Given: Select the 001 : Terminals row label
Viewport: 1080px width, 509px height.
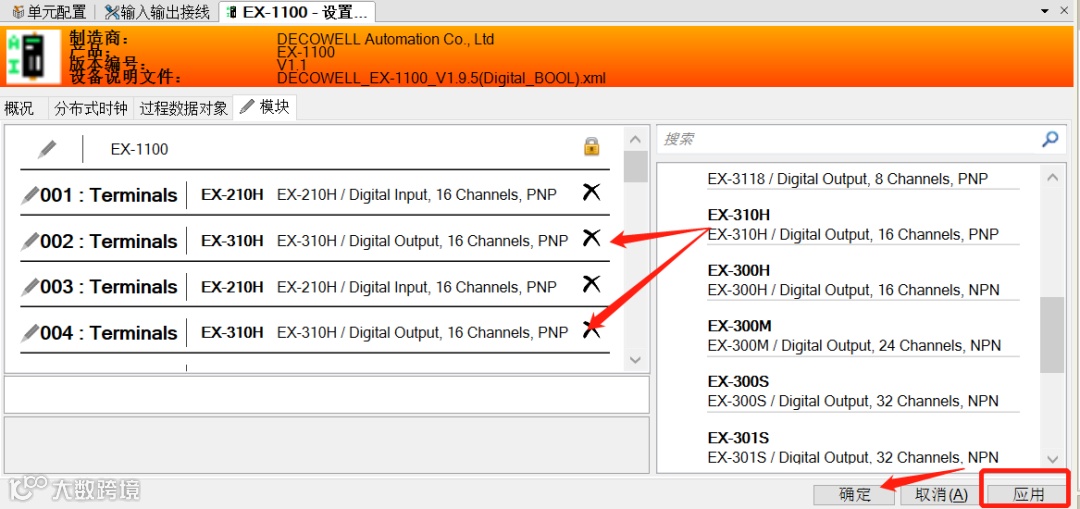Looking at the screenshot, I should (x=109, y=196).
